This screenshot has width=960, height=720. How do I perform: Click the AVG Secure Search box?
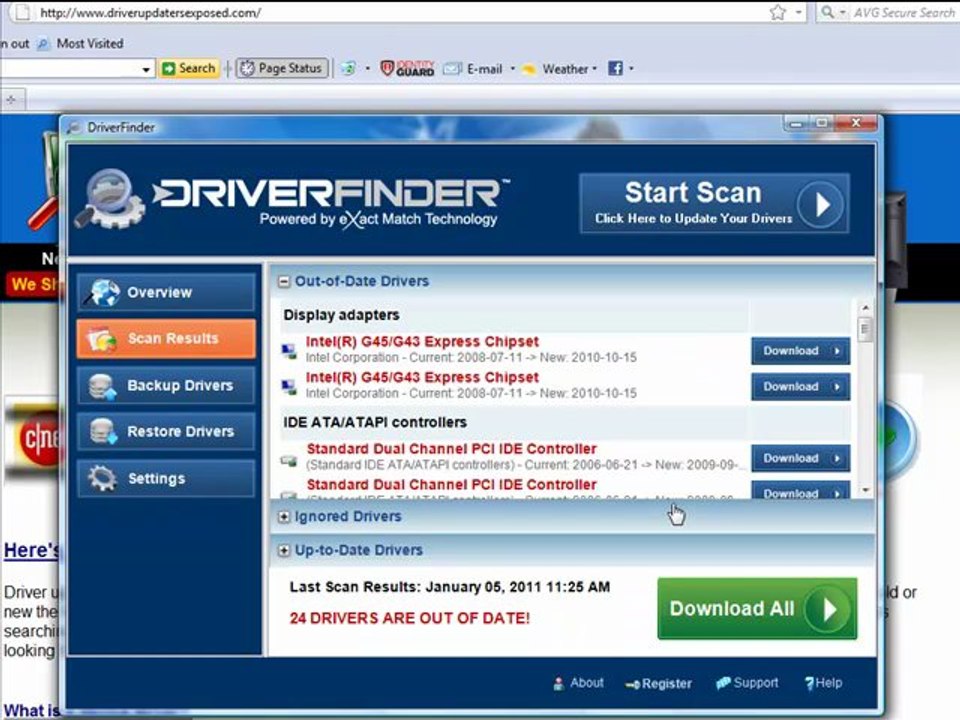(x=903, y=12)
